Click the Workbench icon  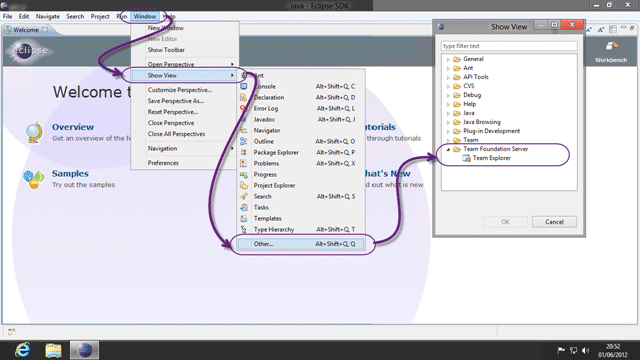pyautogui.click(x=611, y=46)
